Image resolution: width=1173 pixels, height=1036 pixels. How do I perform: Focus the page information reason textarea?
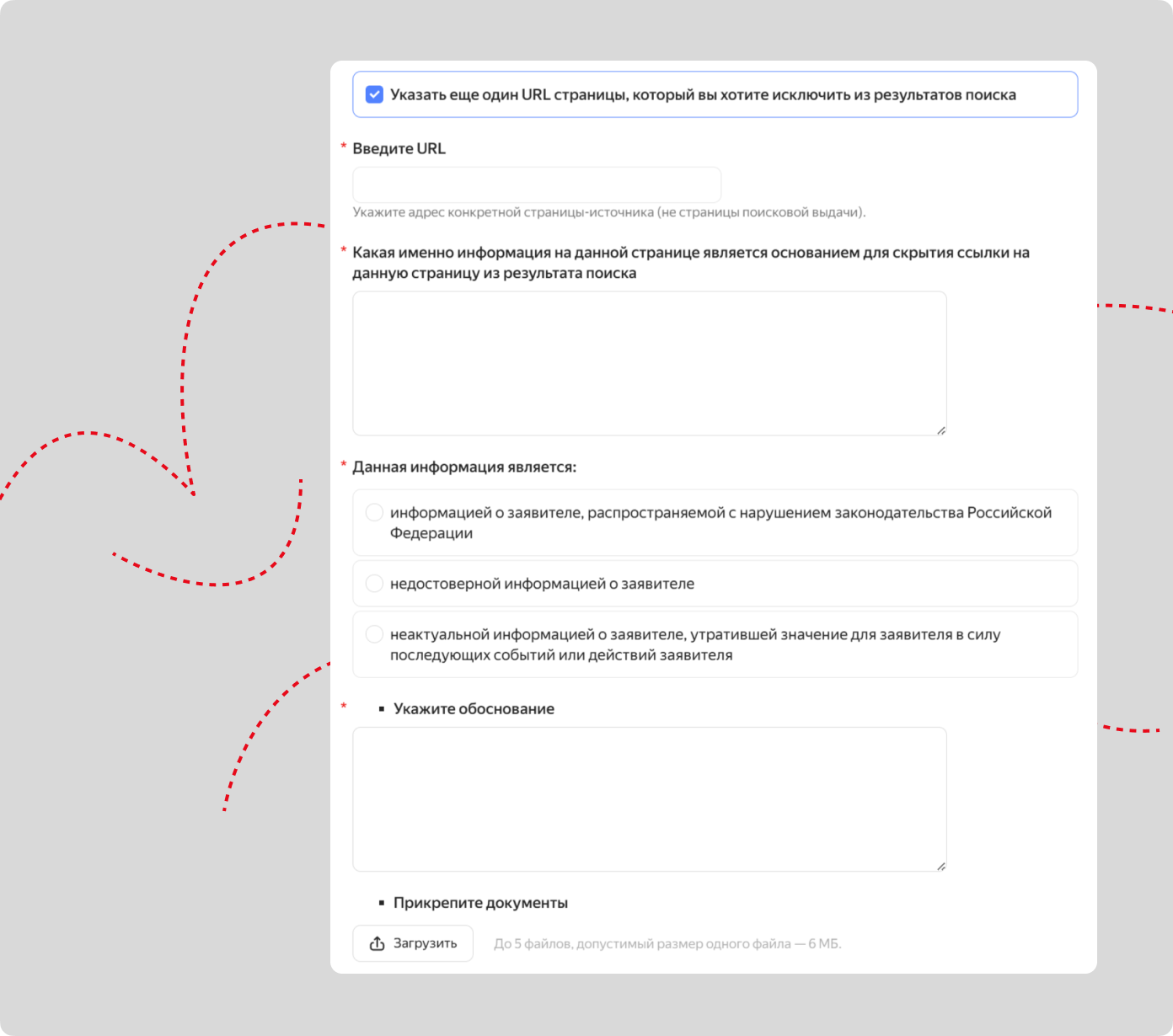[x=650, y=363]
